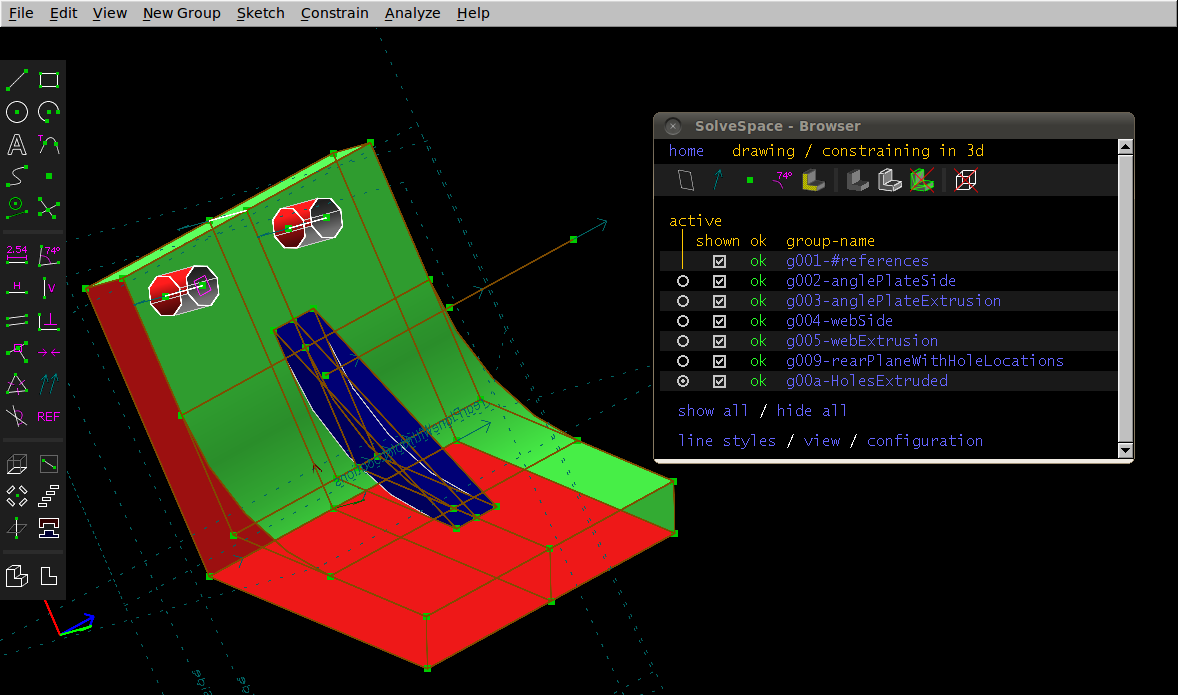Activate group g005-webExtrusion radio button
This screenshot has width=1178, height=695.
click(683, 341)
